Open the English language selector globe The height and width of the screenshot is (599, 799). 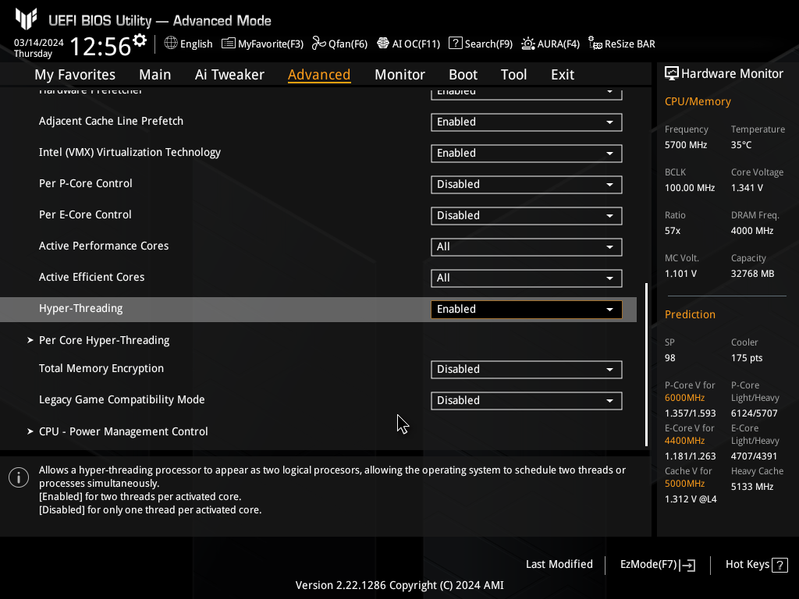tap(189, 44)
